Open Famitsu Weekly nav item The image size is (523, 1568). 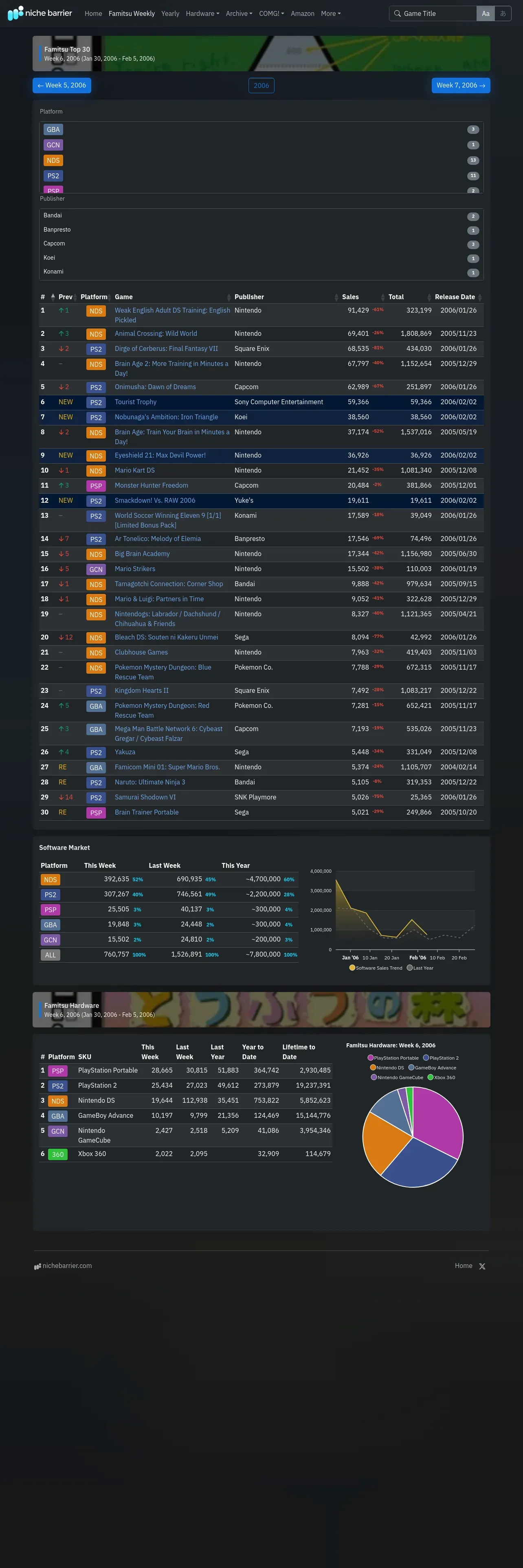coord(132,13)
